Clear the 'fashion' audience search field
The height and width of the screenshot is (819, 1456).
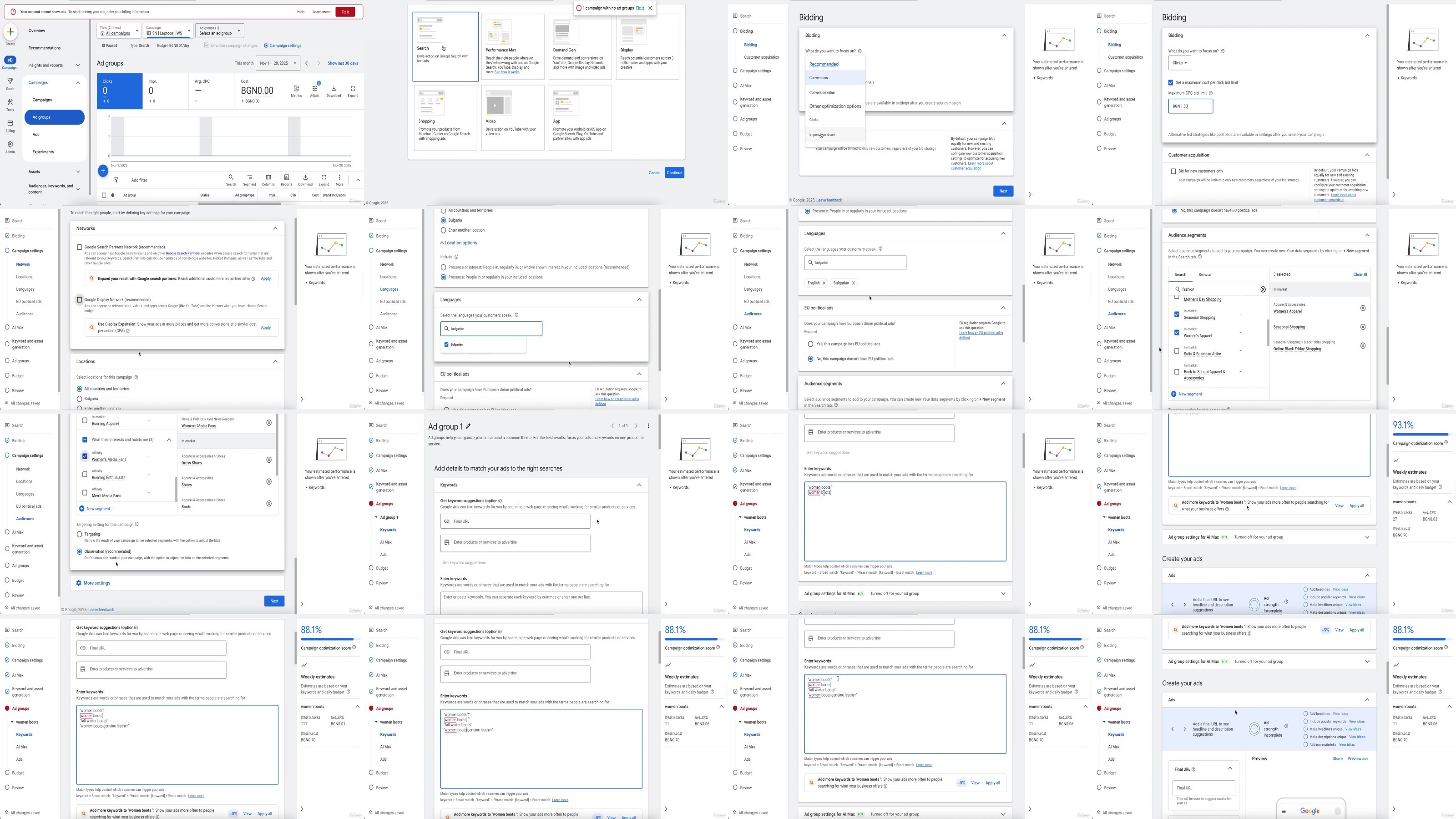1263,289
